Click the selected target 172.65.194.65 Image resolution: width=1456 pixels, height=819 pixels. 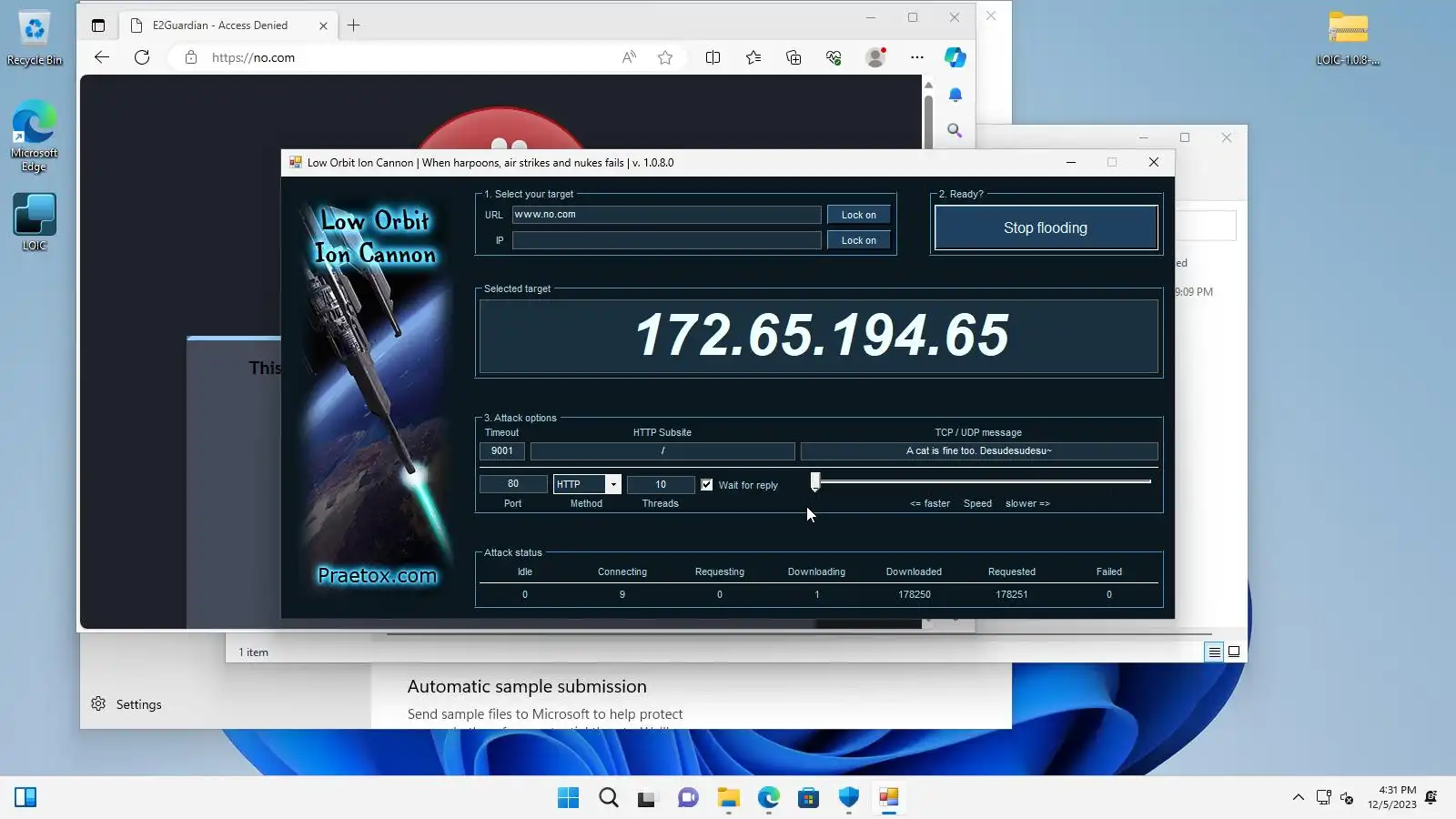point(821,335)
